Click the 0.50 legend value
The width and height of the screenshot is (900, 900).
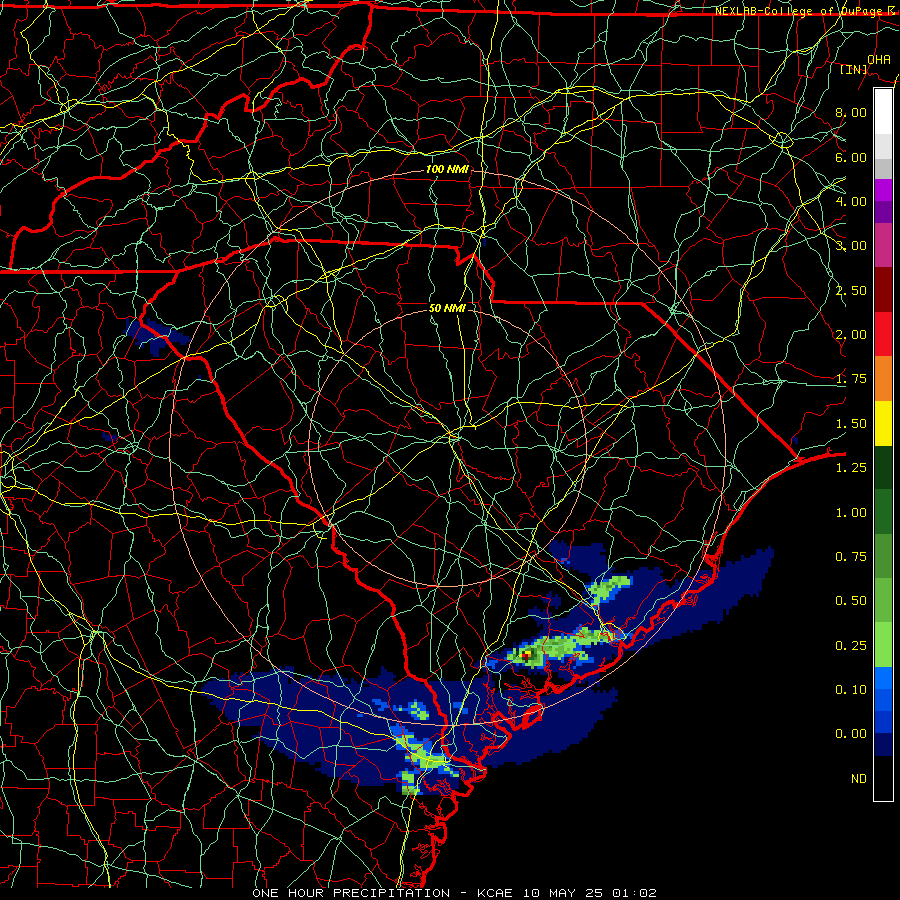click(851, 601)
